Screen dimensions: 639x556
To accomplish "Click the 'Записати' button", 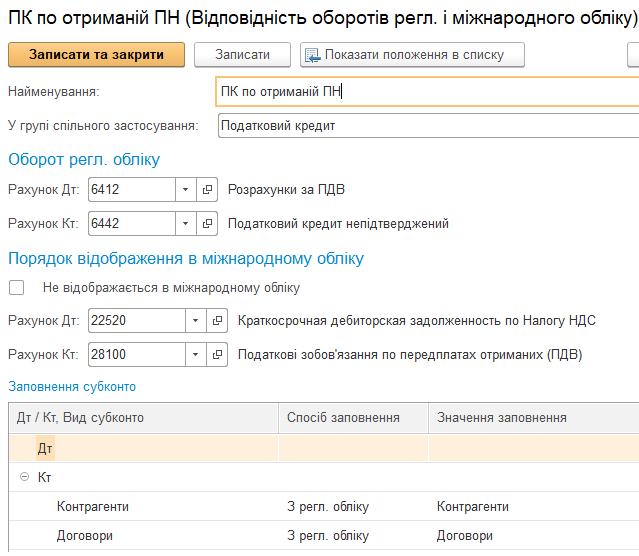I will coord(241,55).
